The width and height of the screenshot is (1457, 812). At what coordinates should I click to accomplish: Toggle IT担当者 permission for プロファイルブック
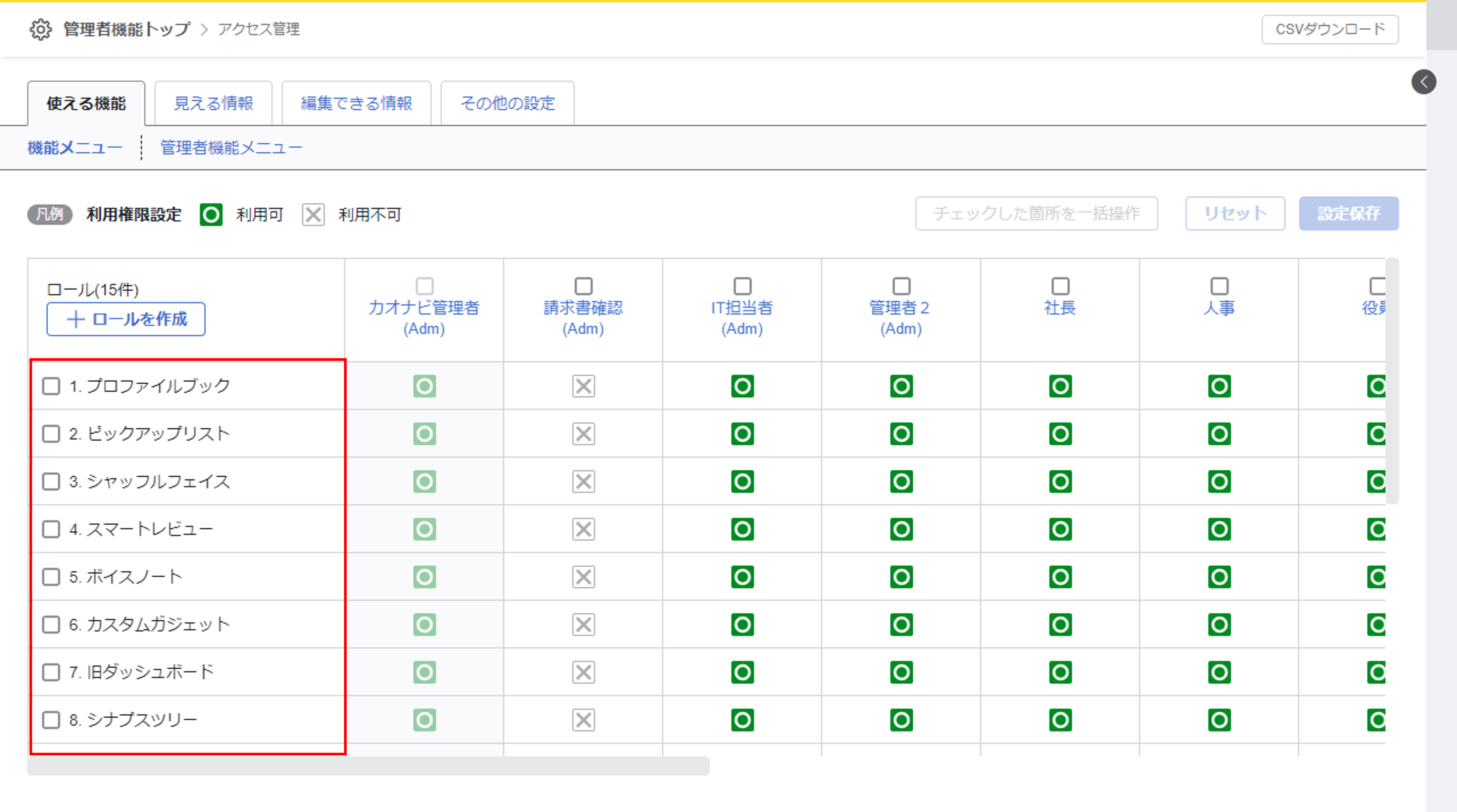pos(742,386)
